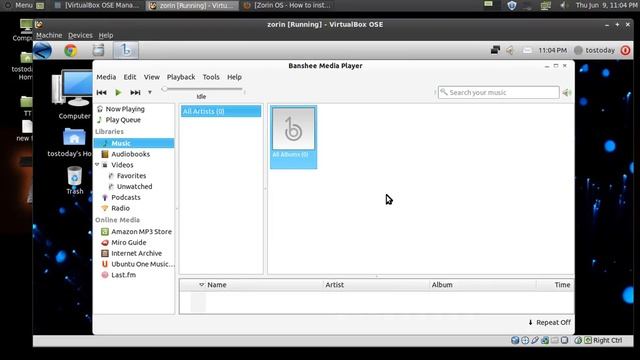Open the View menu in Banshee
The height and width of the screenshot is (360, 640).
151,77
